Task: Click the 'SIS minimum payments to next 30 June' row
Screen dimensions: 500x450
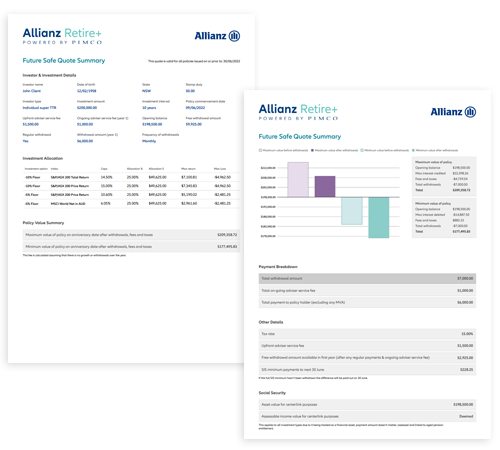Action: pyautogui.click(x=367, y=370)
